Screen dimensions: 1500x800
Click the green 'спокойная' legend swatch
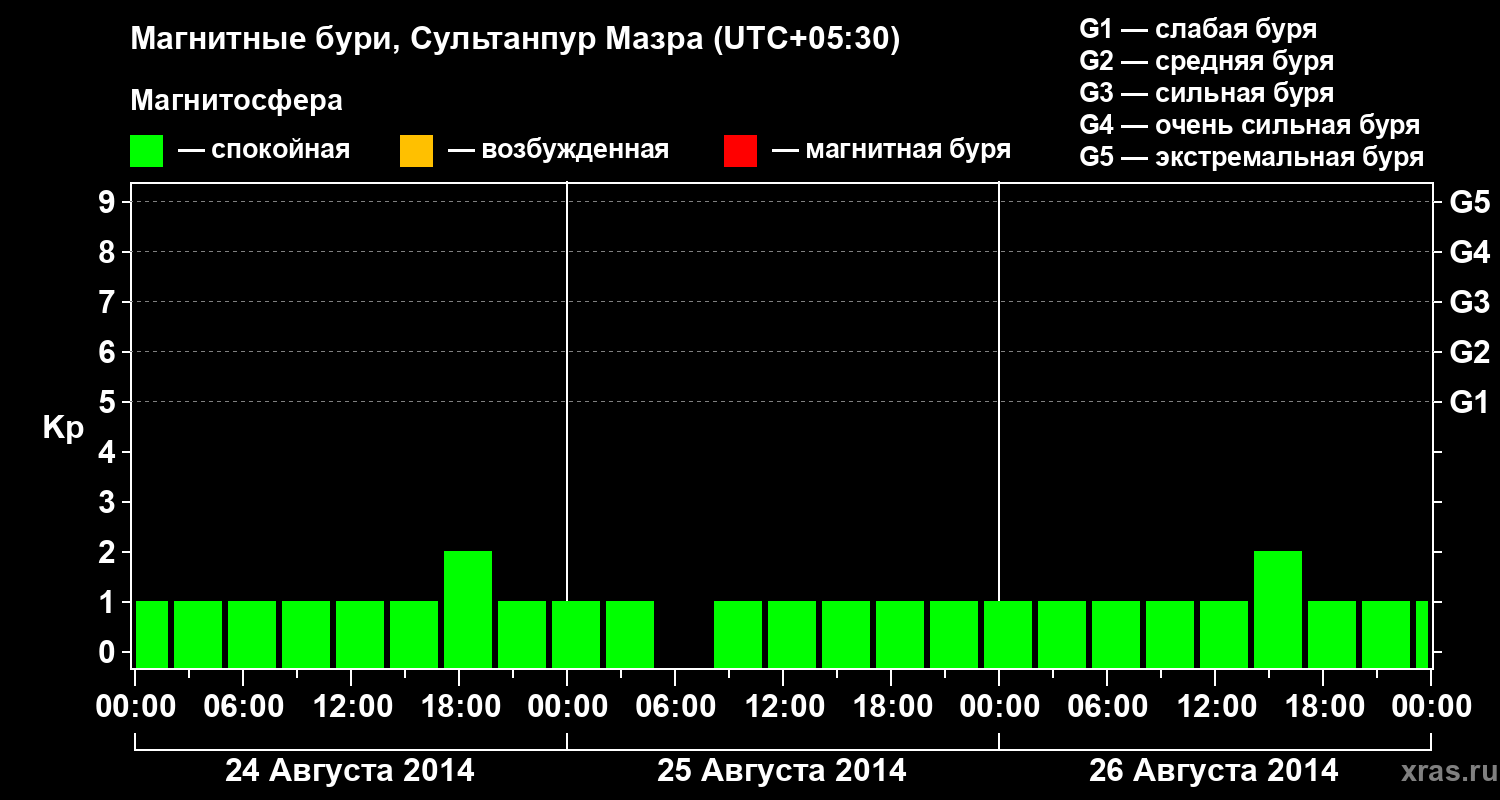[147, 151]
